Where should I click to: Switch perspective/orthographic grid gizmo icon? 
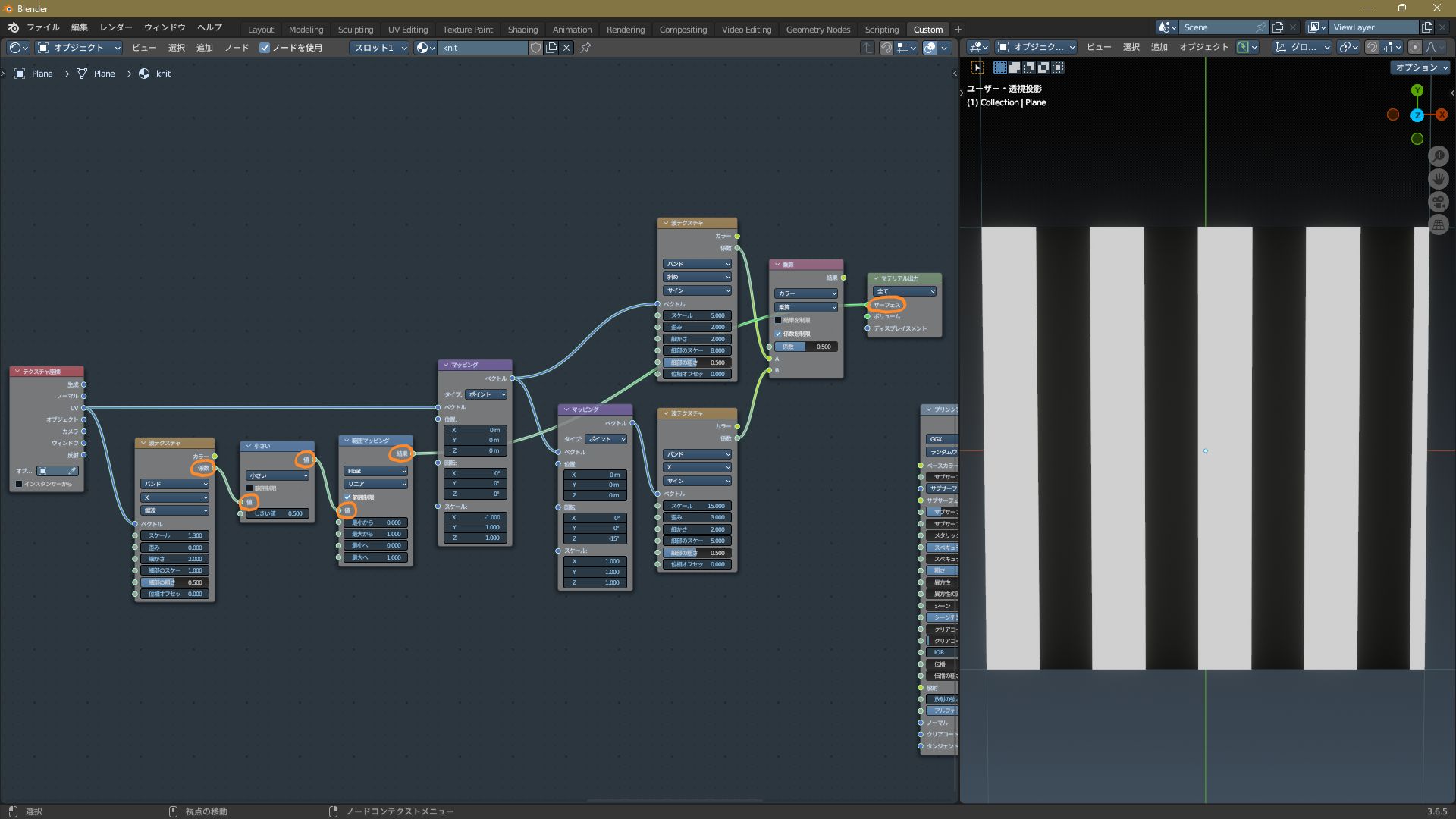tap(1438, 224)
